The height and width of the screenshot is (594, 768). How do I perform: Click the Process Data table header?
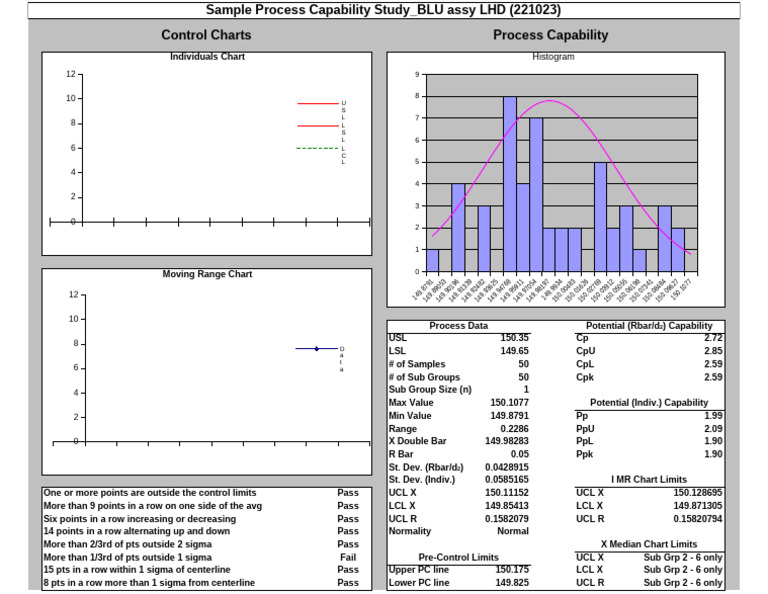pos(458,326)
